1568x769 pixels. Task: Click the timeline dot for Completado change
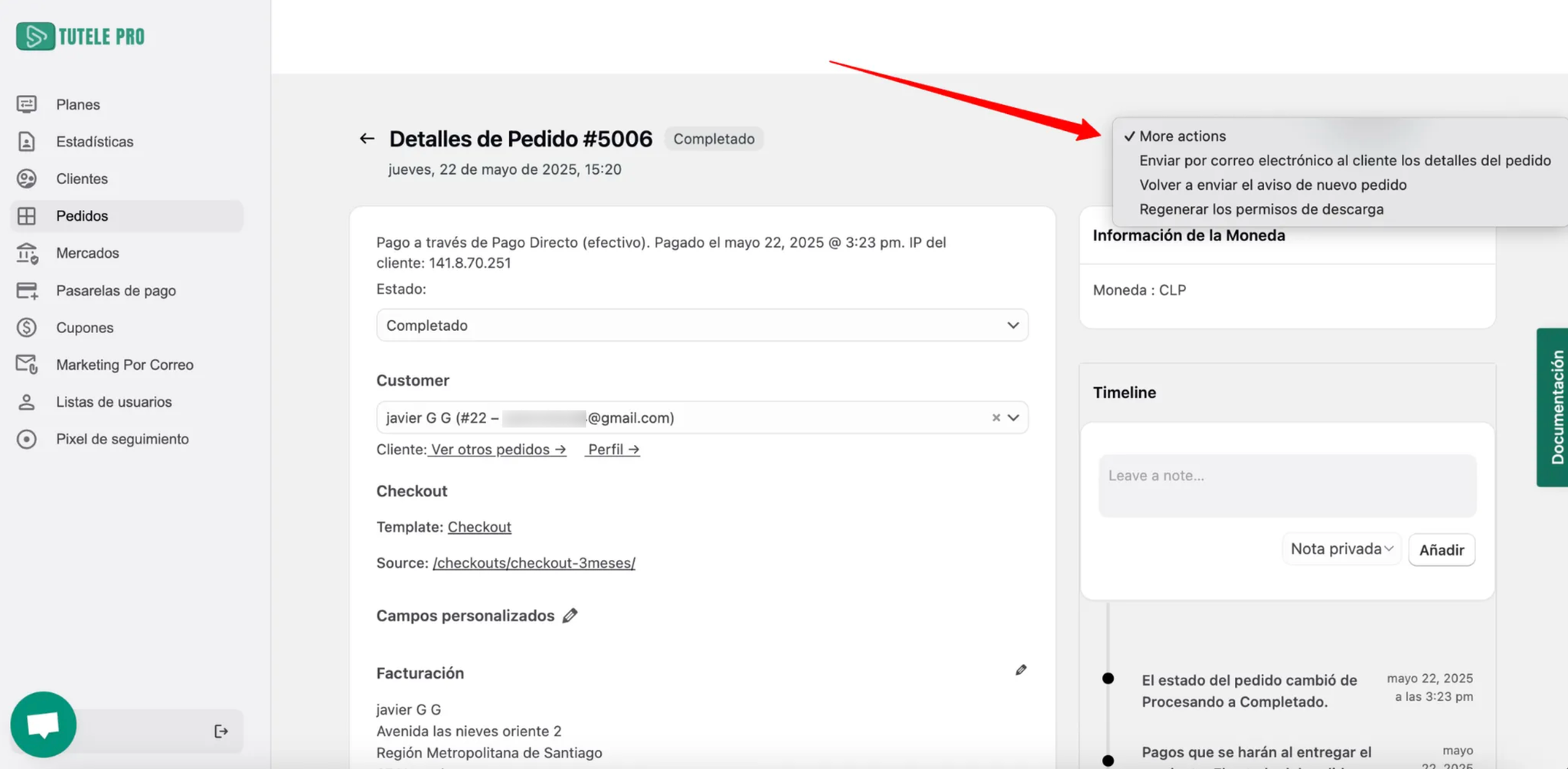1108,679
